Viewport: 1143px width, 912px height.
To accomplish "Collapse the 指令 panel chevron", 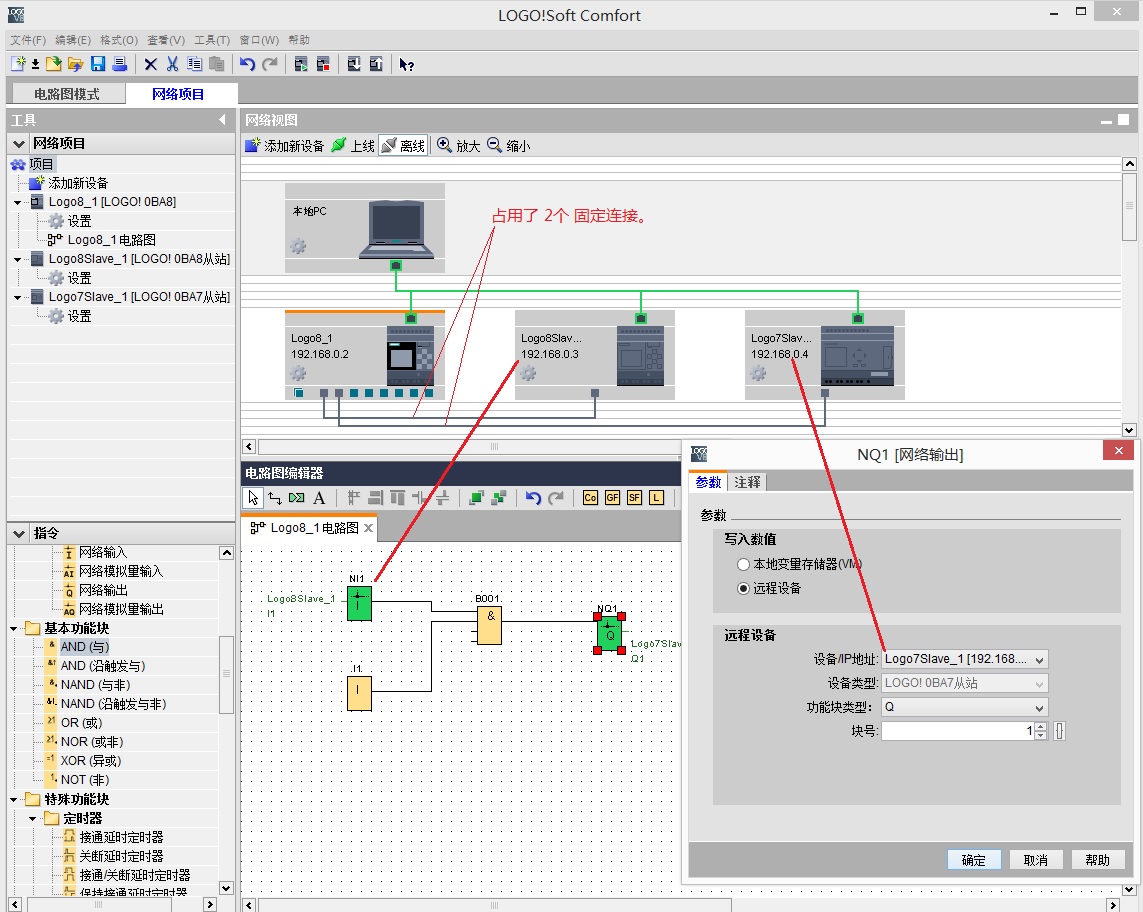I will pyautogui.click(x=19, y=534).
